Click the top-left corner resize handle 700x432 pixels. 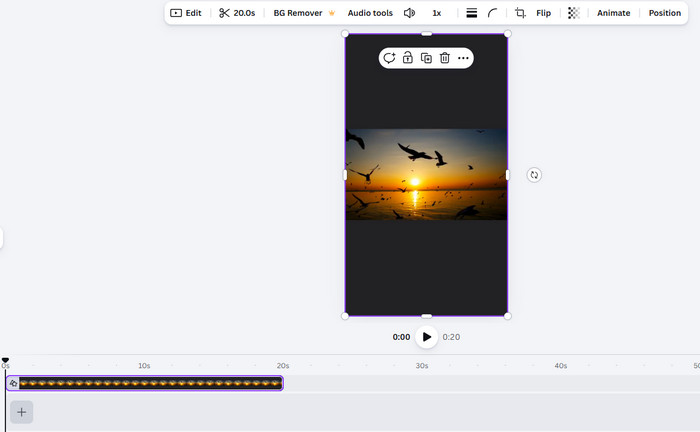345,33
